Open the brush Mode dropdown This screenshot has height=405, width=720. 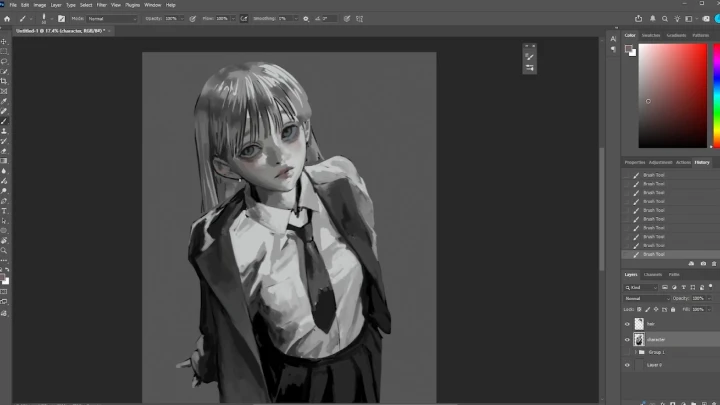(112, 19)
